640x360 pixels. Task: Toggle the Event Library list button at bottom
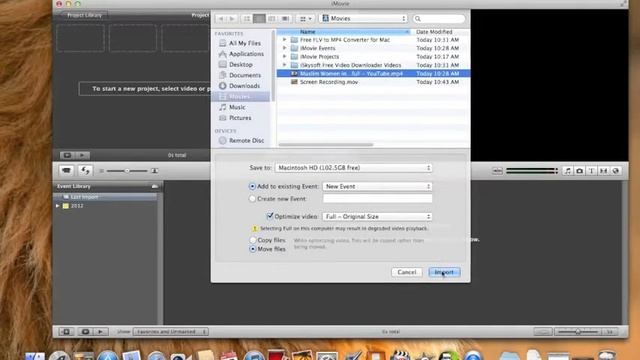[x=66, y=332]
